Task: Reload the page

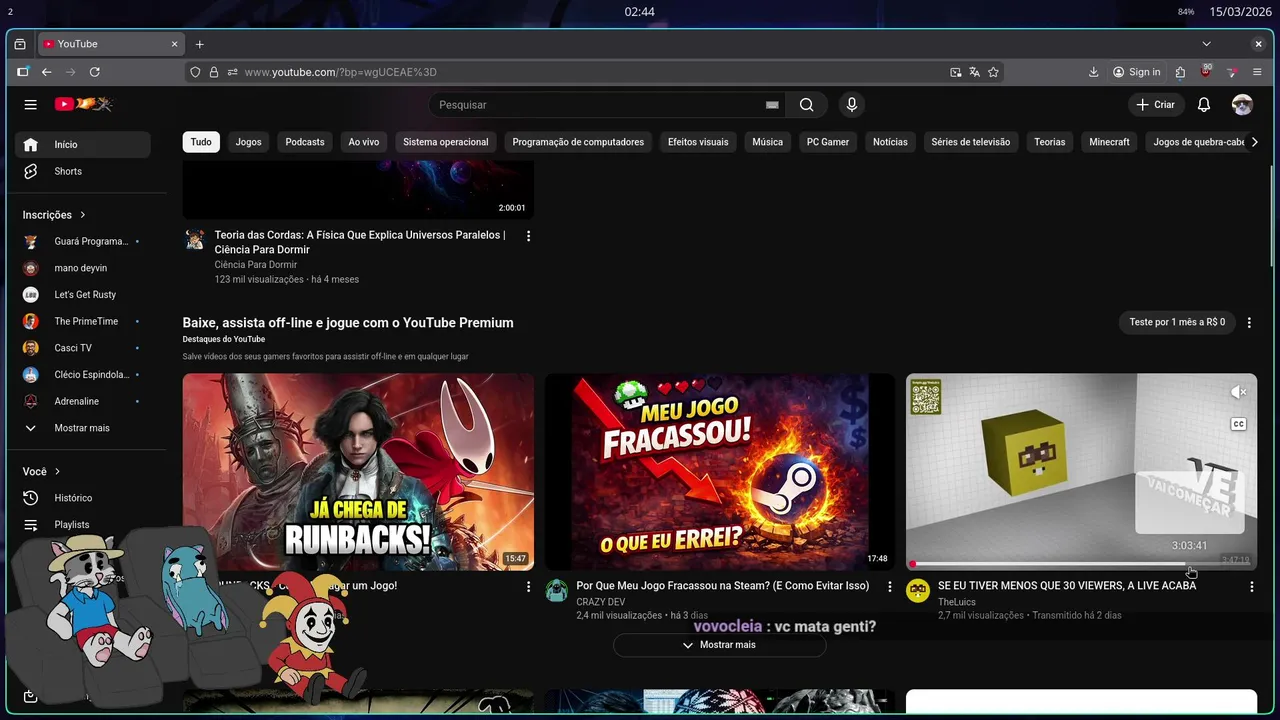Action: pos(95,72)
